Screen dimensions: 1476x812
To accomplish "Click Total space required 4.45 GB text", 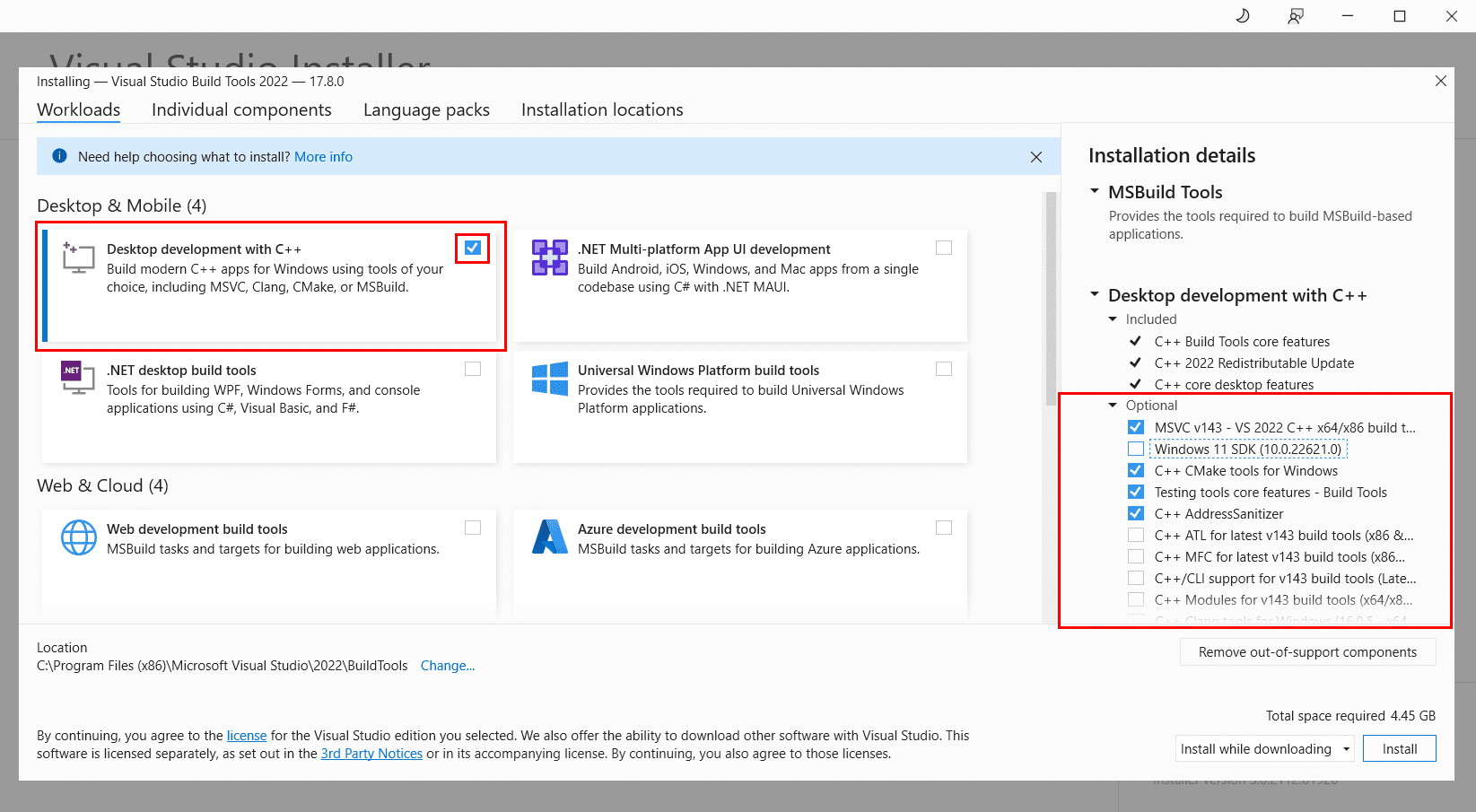I will 1350,716.
